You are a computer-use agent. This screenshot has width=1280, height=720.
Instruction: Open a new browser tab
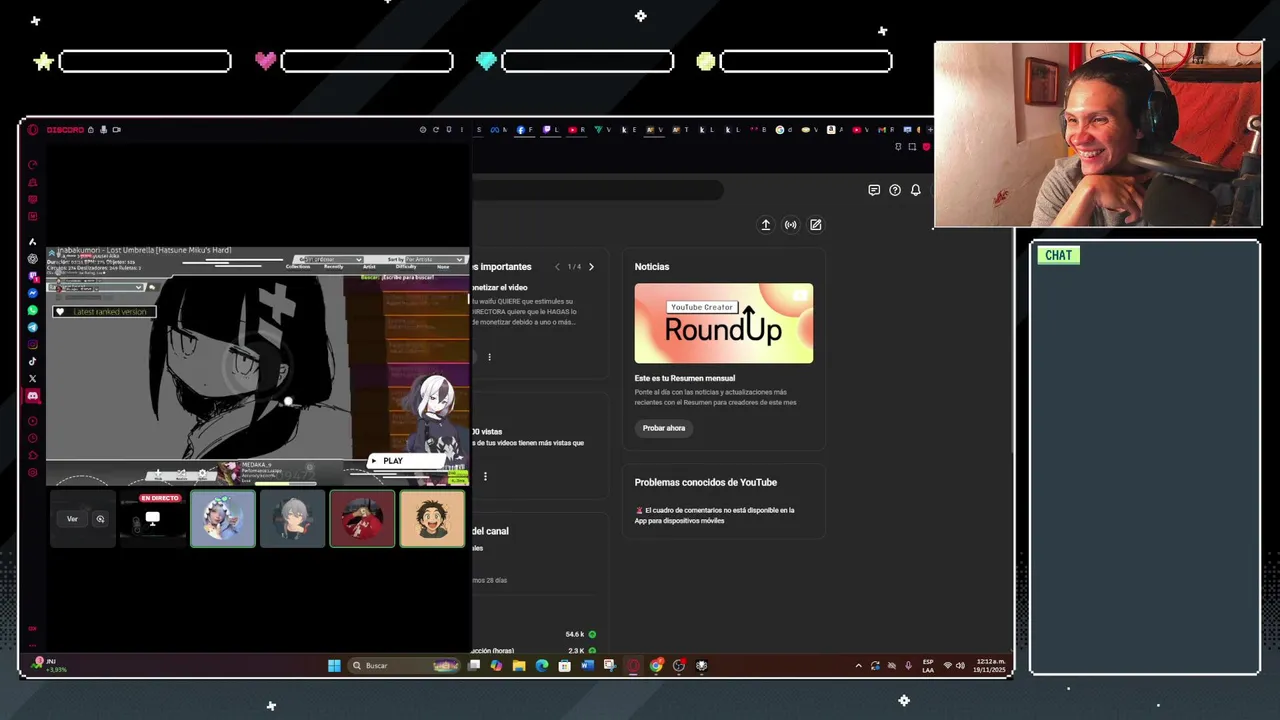[930, 129]
